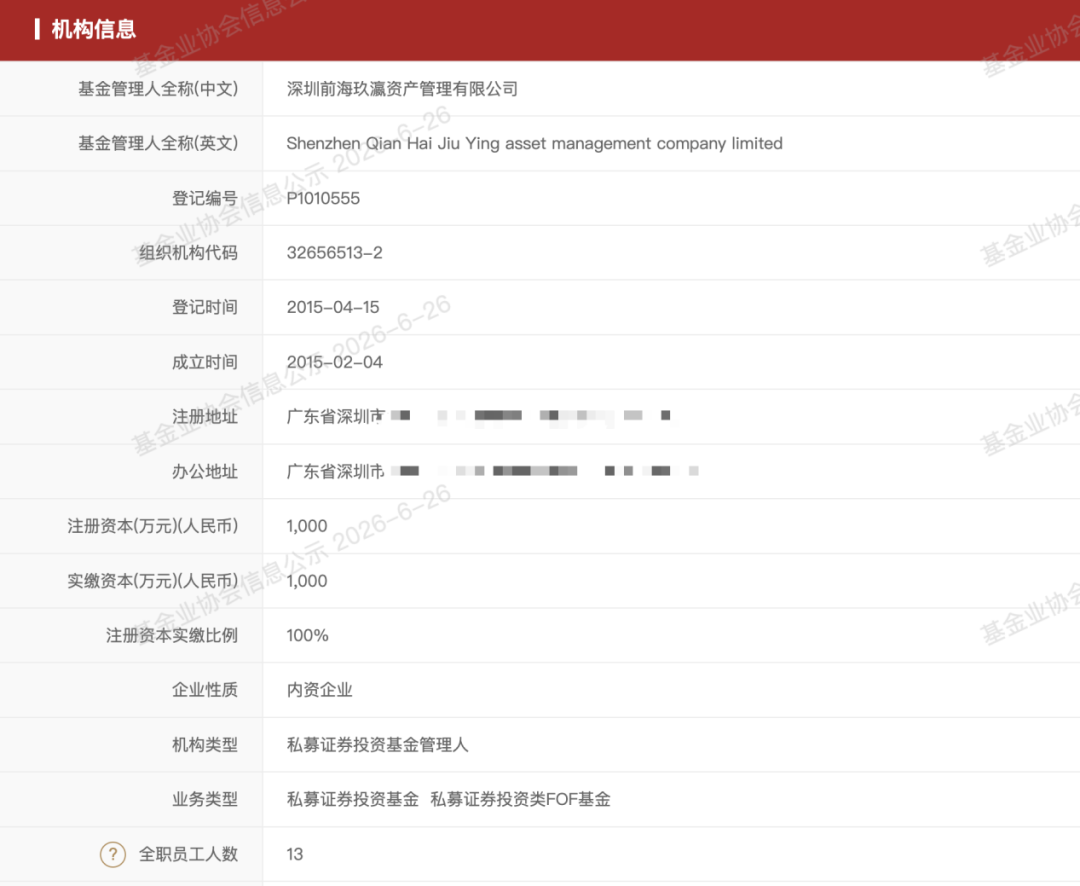Click the employee count value 13
The image size is (1080, 886).
point(295,854)
